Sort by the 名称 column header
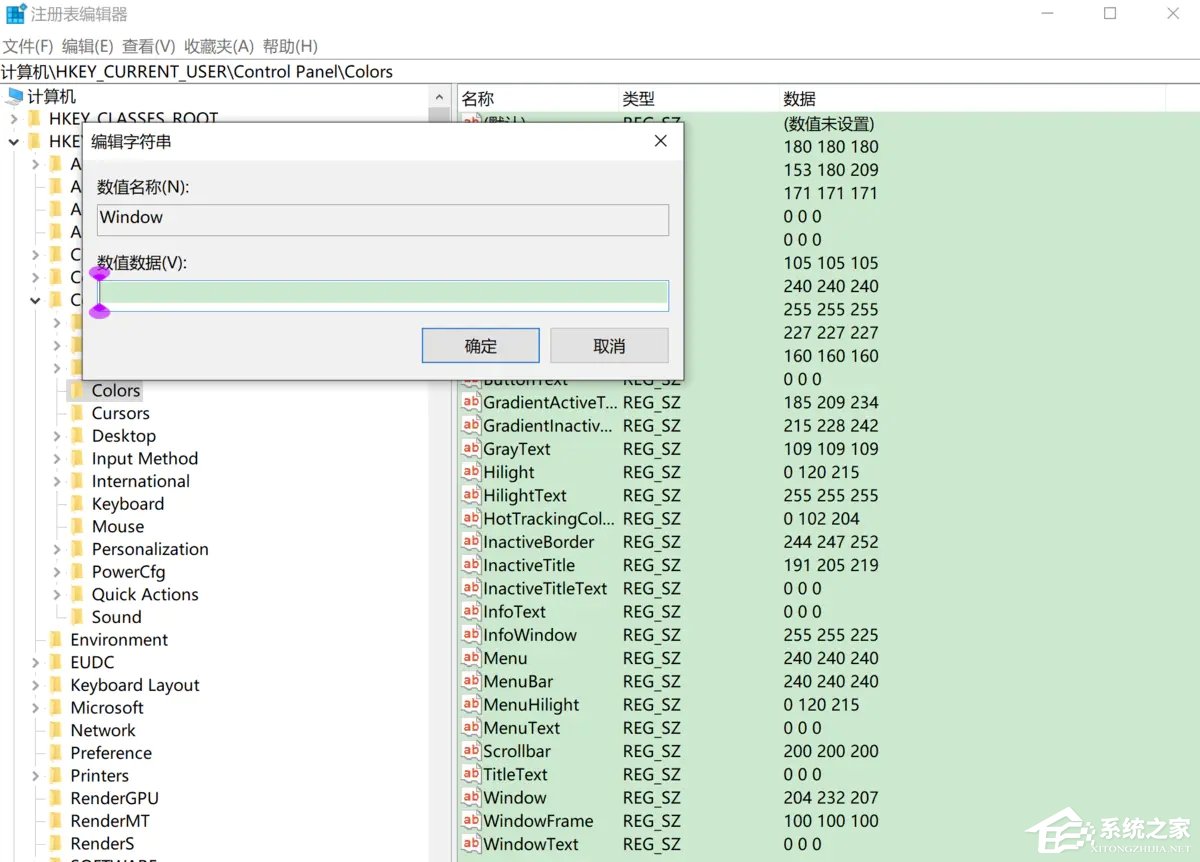The height and width of the screenshot is (862, 1200). pyautogui.click(x=478, y=98)
